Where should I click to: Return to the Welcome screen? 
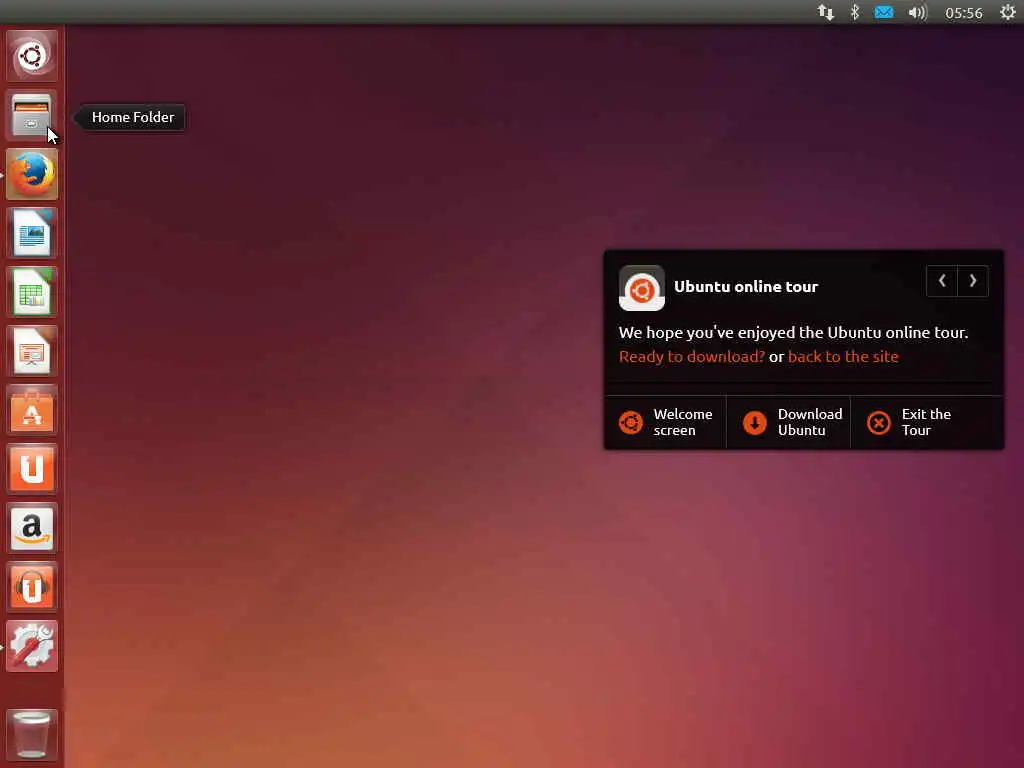(x=665, y=423)
